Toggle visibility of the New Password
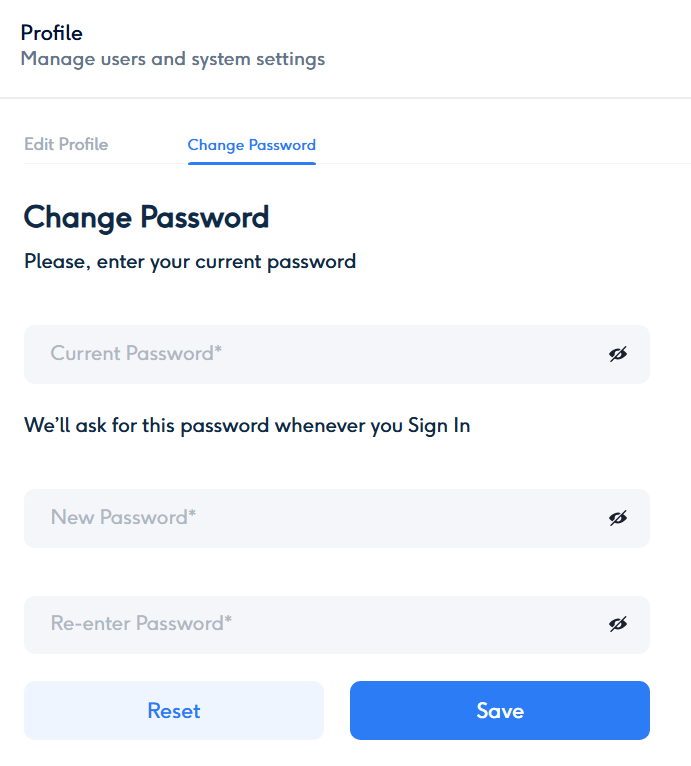This screenshot has width=691, height=766. click(618, 518)
